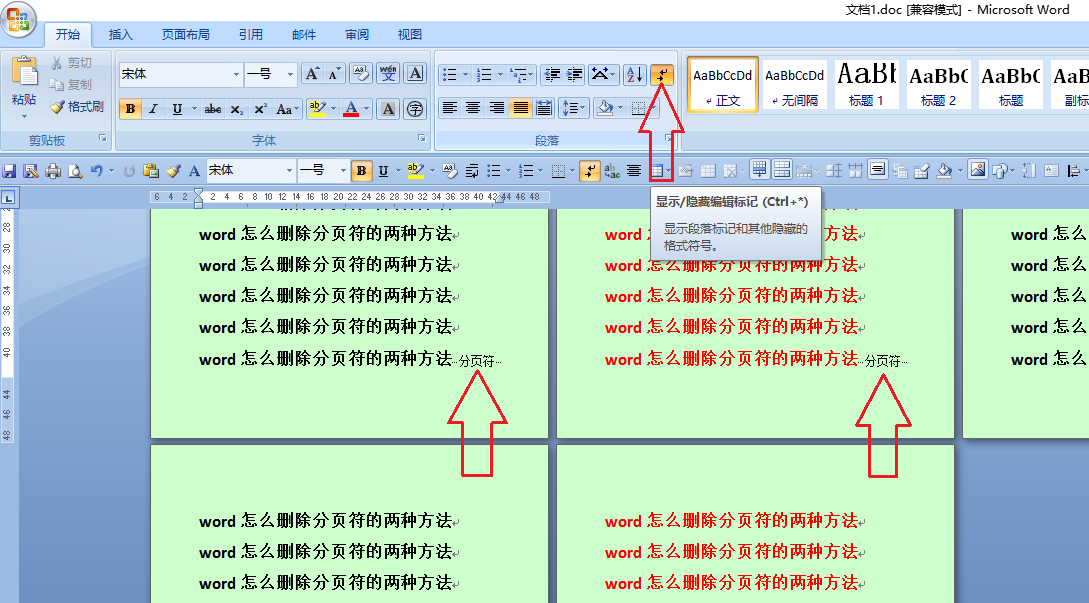Screen dimensions: 1089x603
Task: Click the Decrease Indent icon
Action: (552, 74)
